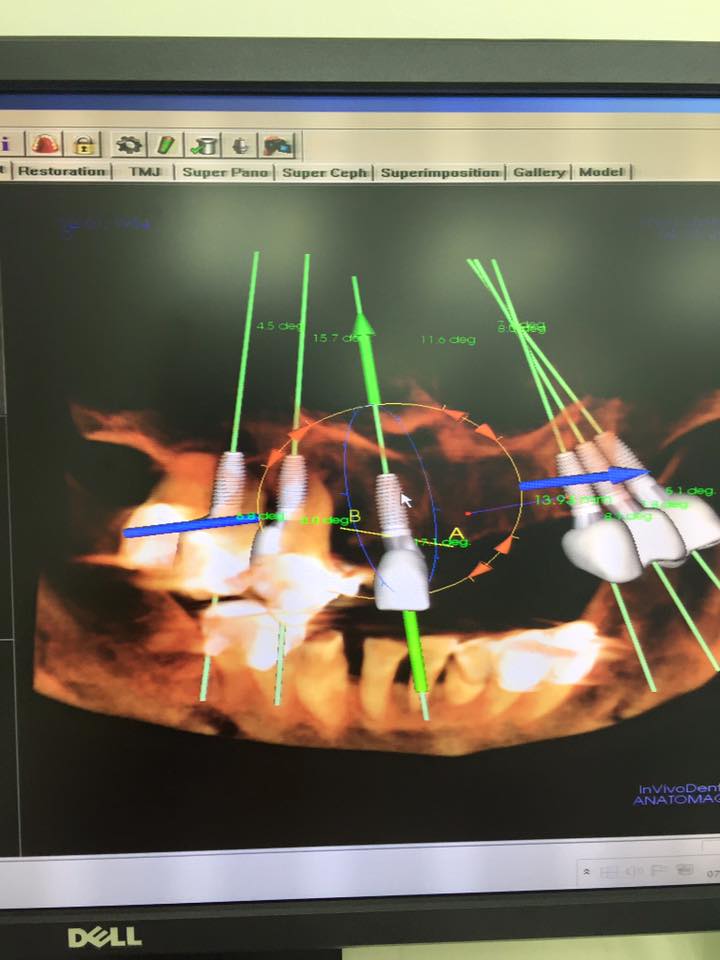Viewport: 720px width, 960px height.
Task: Click the '15.7 deg' angle label
Action: click(x=336, y=338)
